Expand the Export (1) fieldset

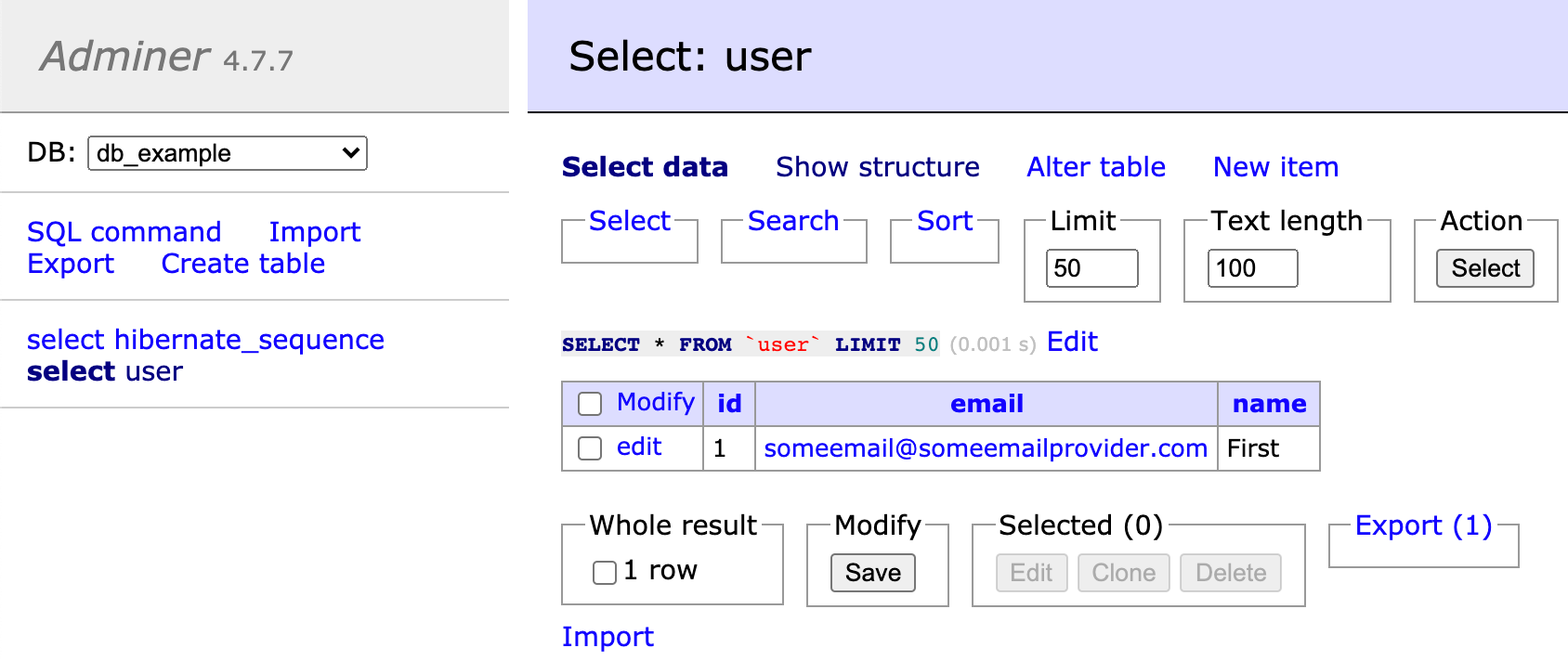[1424, 525]
